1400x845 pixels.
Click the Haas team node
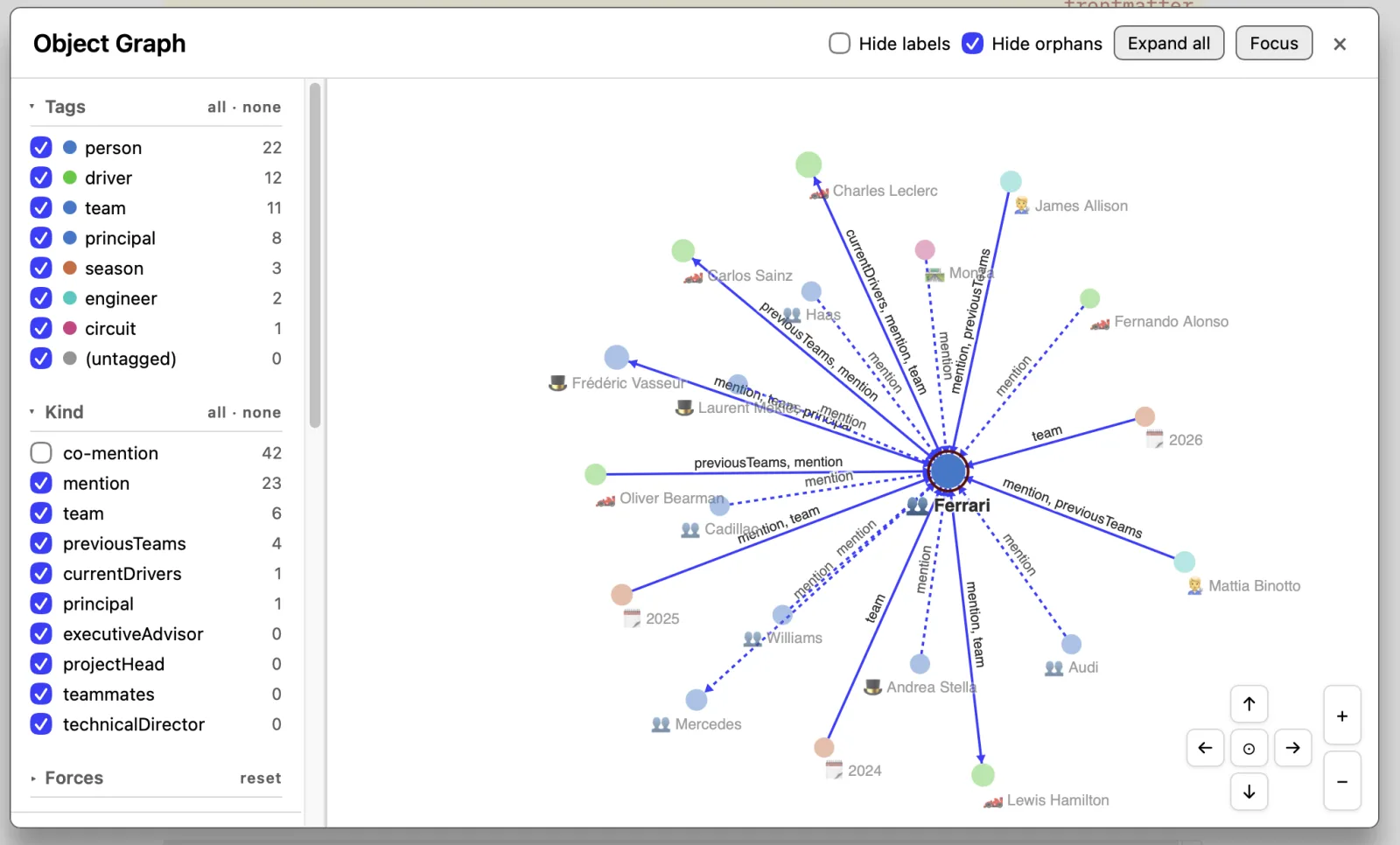pyautogui.click(x=811, y=291)
